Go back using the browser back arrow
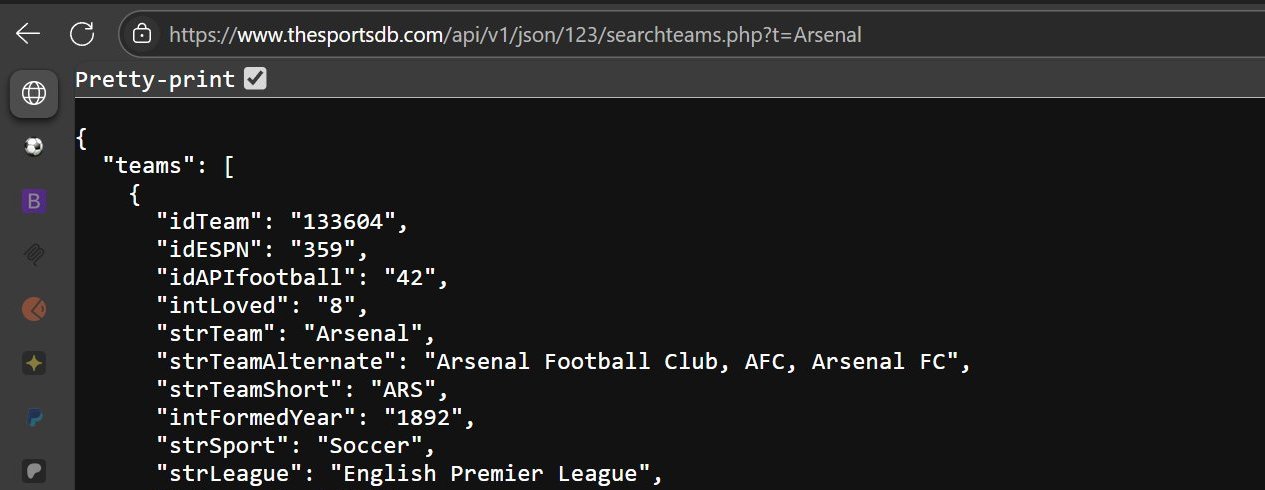 tap(28, 34)
